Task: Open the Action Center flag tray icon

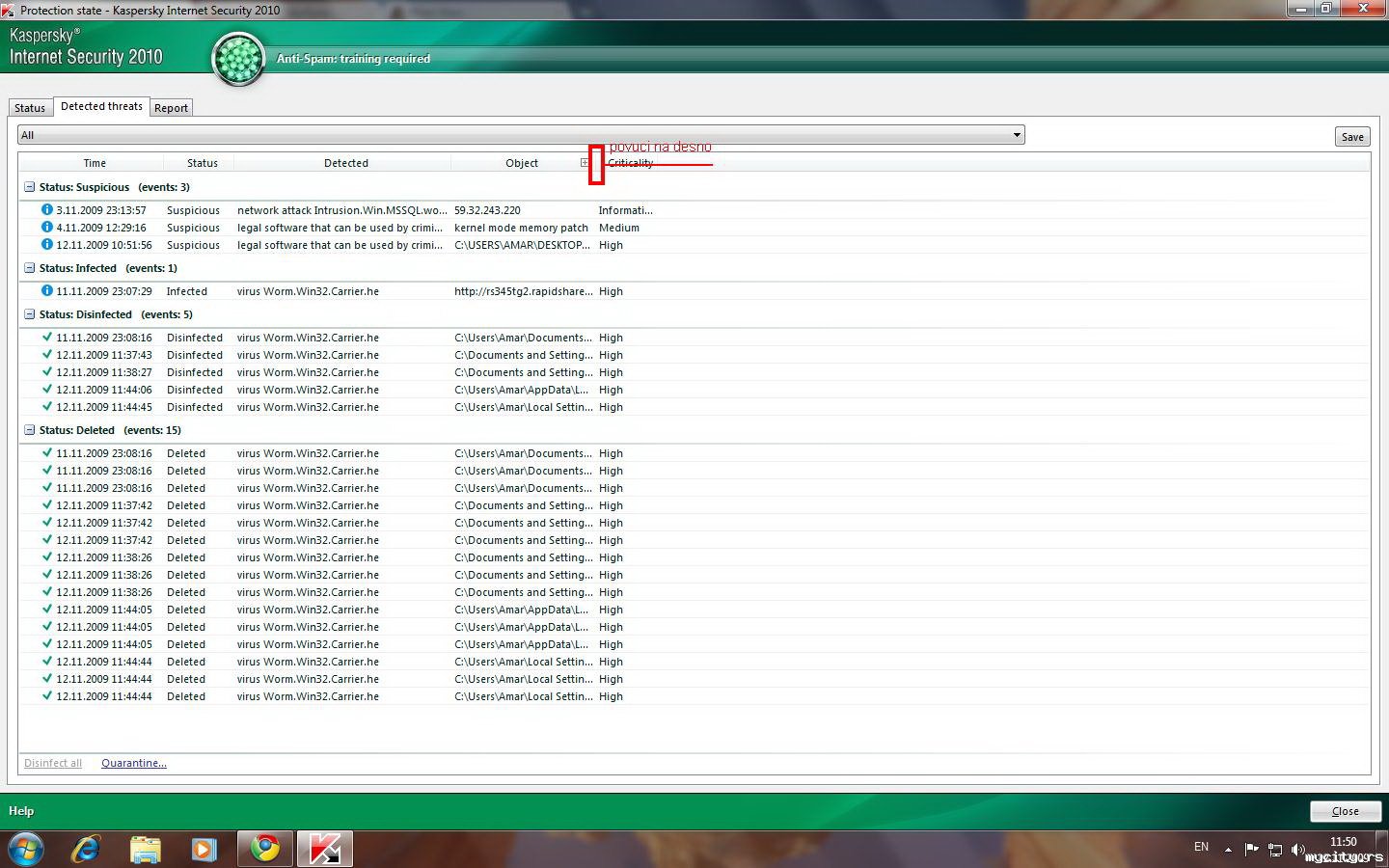Action: [1252, 849]
